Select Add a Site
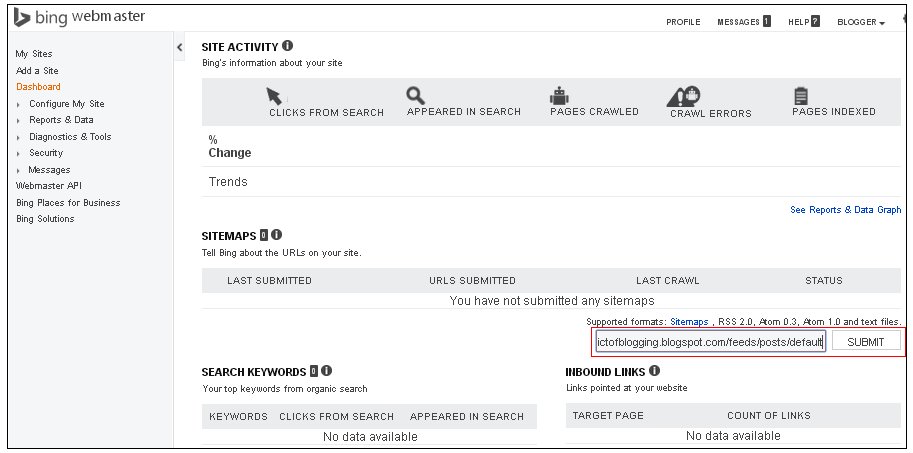Image resolution: width=913 pixels, height=453 pixels. [x=37, y=70]
